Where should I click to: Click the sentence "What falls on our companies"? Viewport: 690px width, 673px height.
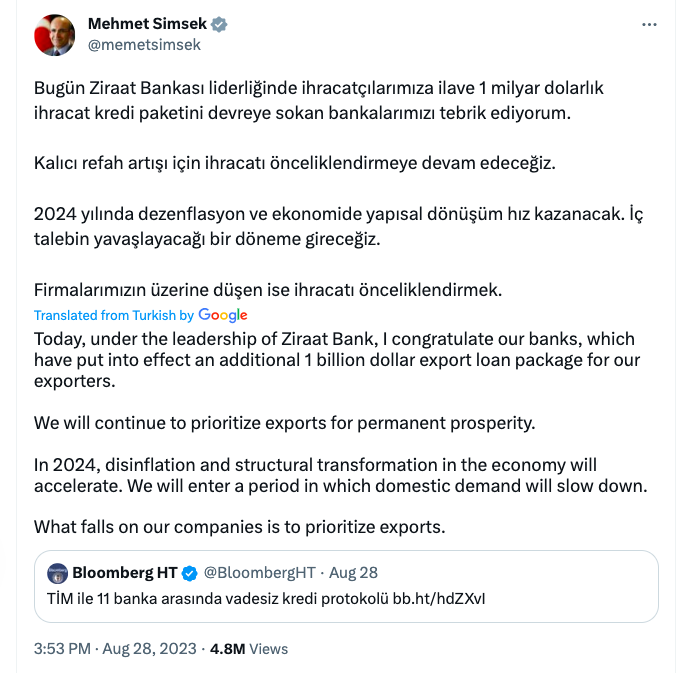click(x=239, y=526)
